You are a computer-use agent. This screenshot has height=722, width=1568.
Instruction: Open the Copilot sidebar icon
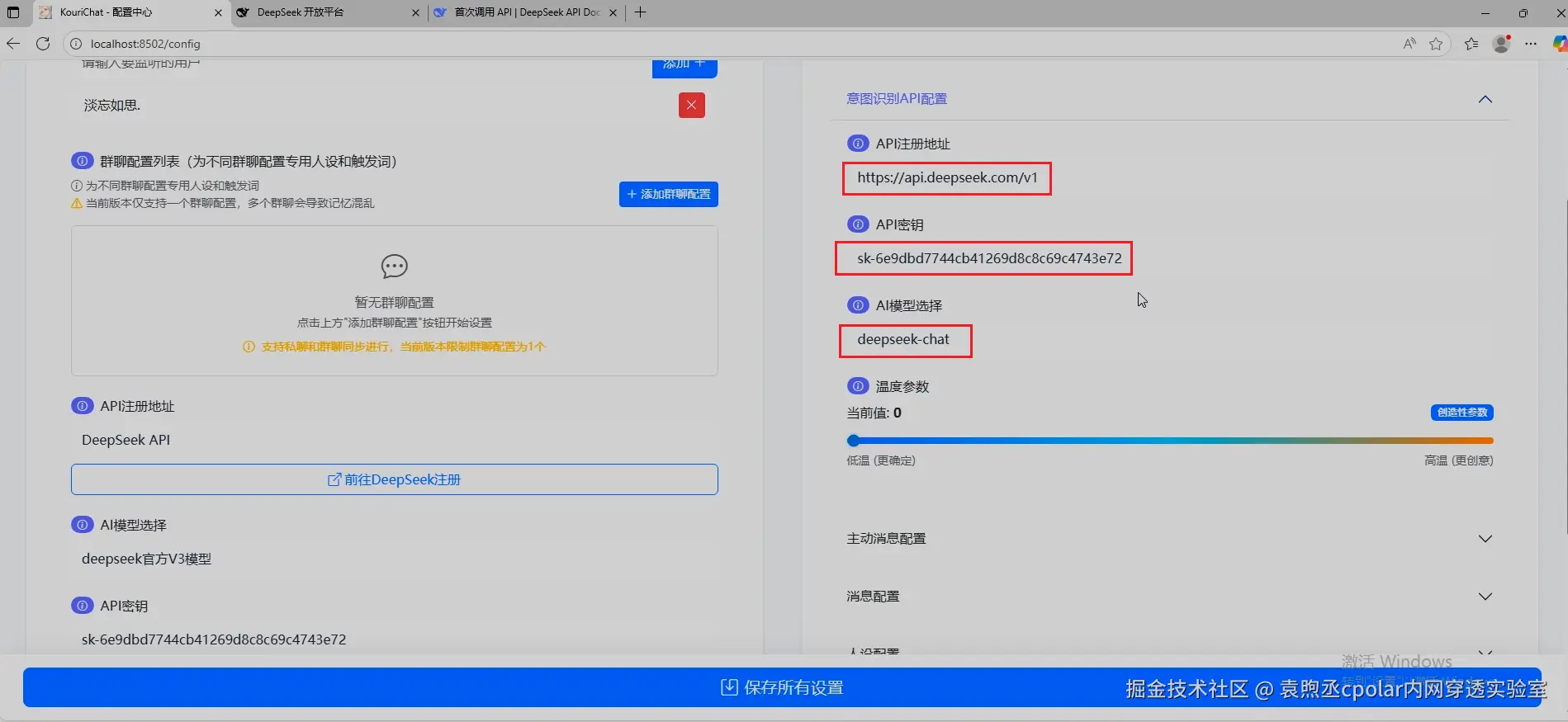[1560, 44]
